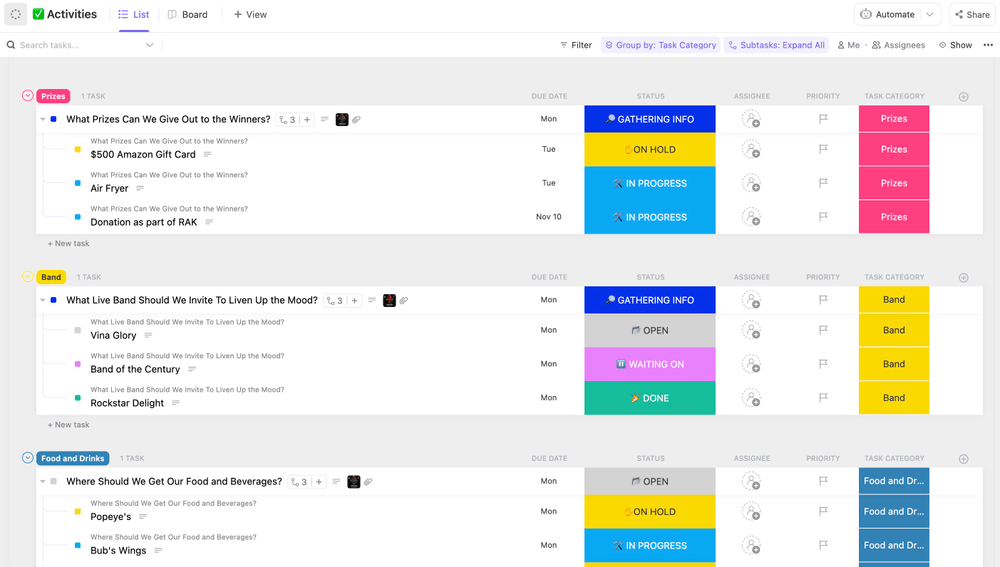
Task: Click the Automate robot icon
Action: (866, 15)
